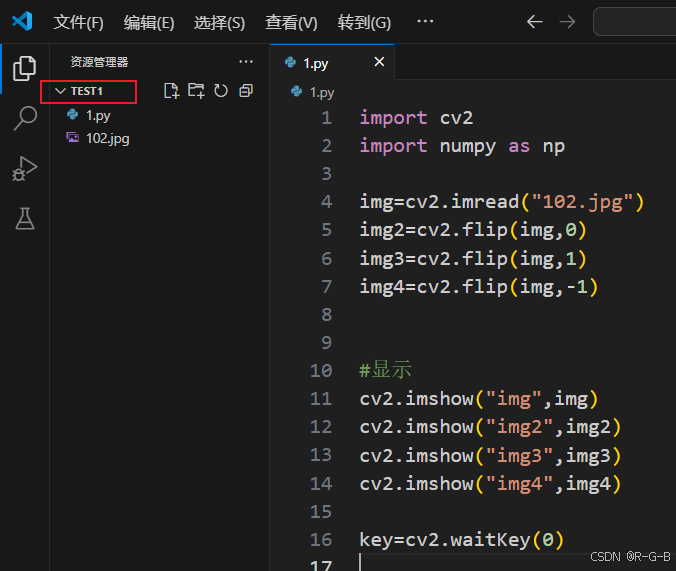Open the Testing flask view
The height and width of the screenshot is (571, 676).
click(x=25, y=218)
